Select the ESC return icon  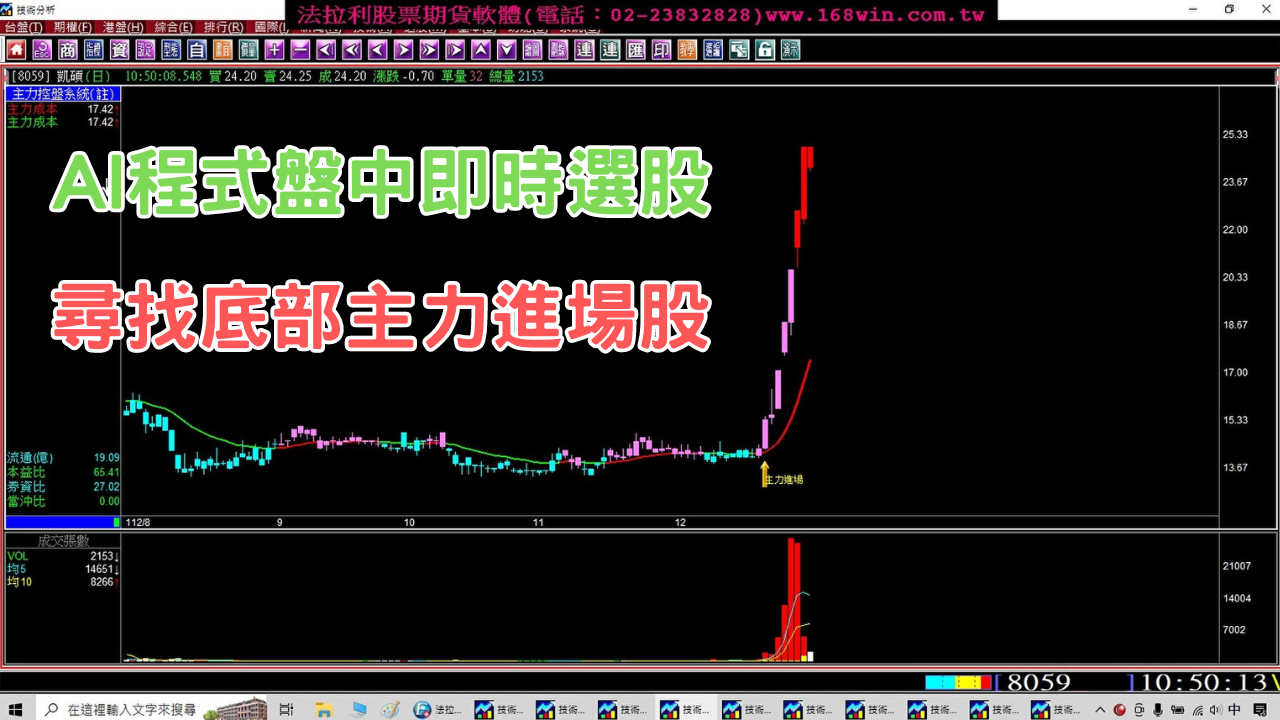40,49
